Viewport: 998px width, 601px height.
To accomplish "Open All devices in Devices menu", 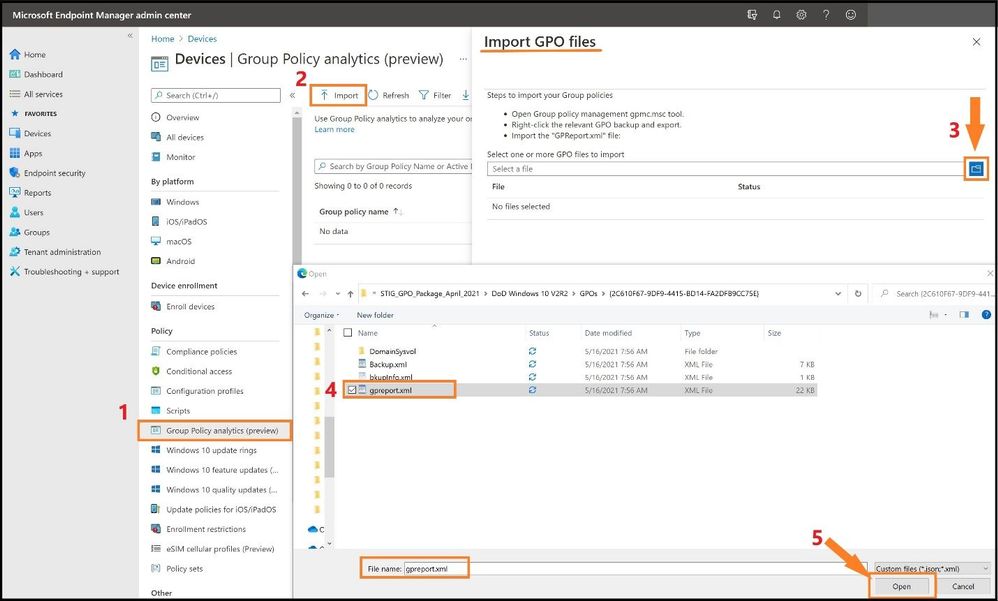I will 185,138.
